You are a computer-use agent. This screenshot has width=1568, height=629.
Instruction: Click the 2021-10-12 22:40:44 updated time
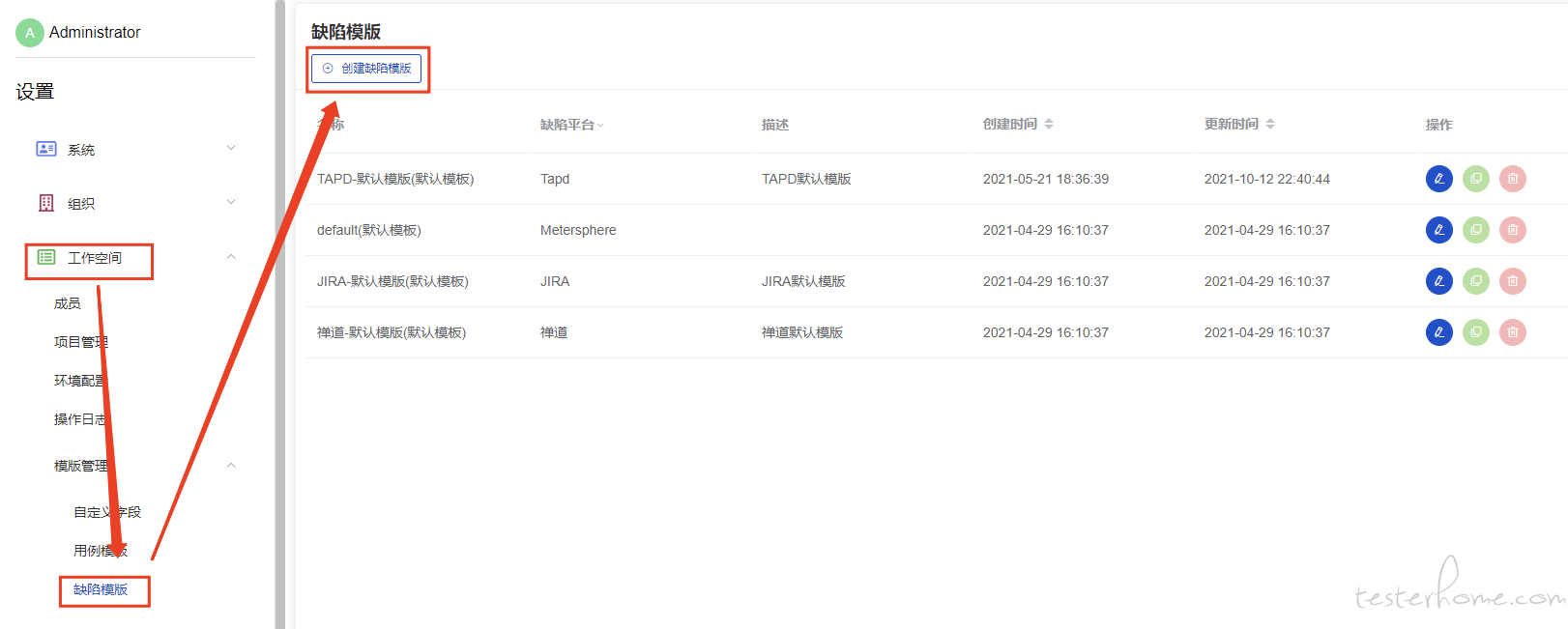pyautogui.click(x=1267, y=179)
